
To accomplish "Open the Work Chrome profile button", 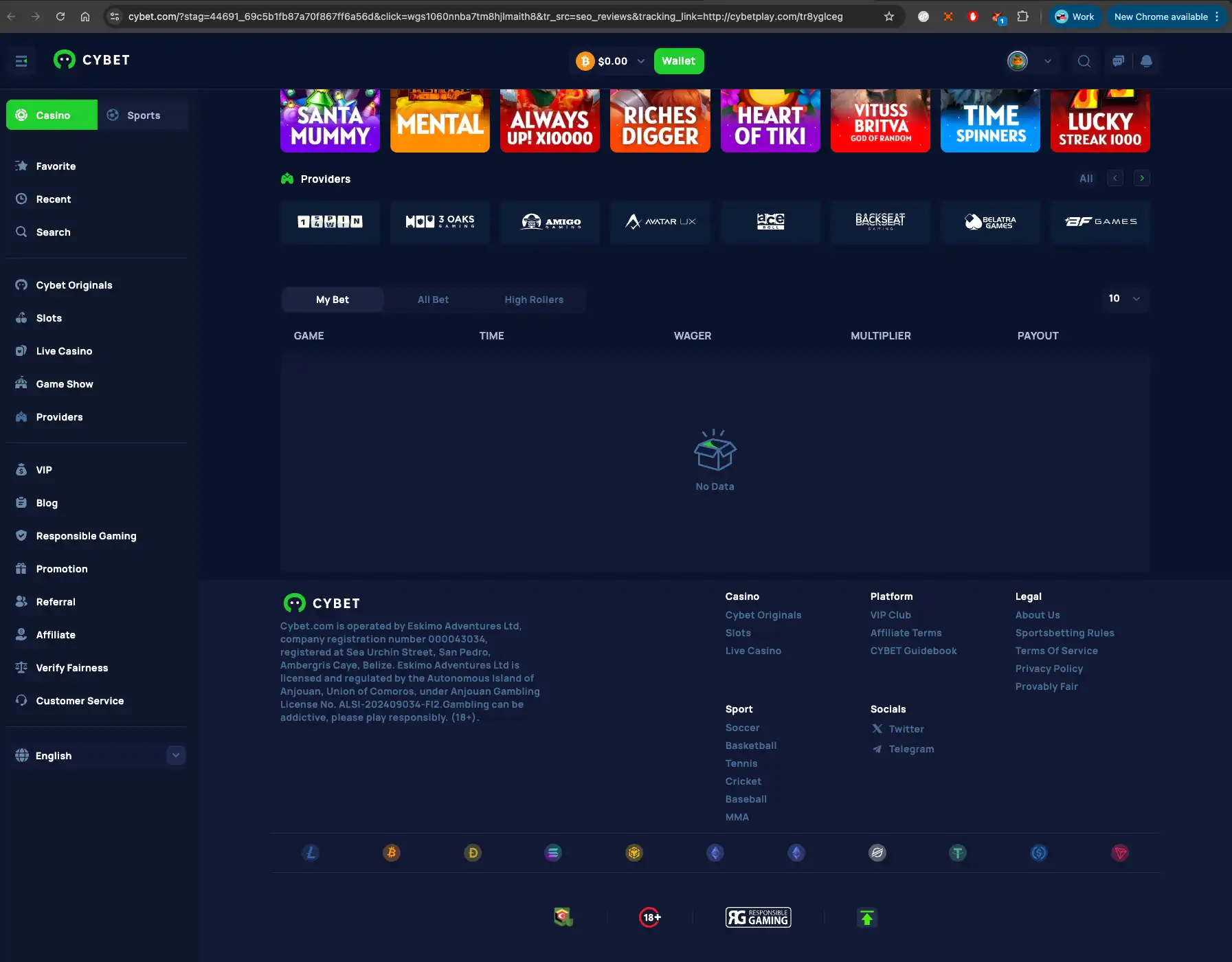I will (x=1075, y=16).
